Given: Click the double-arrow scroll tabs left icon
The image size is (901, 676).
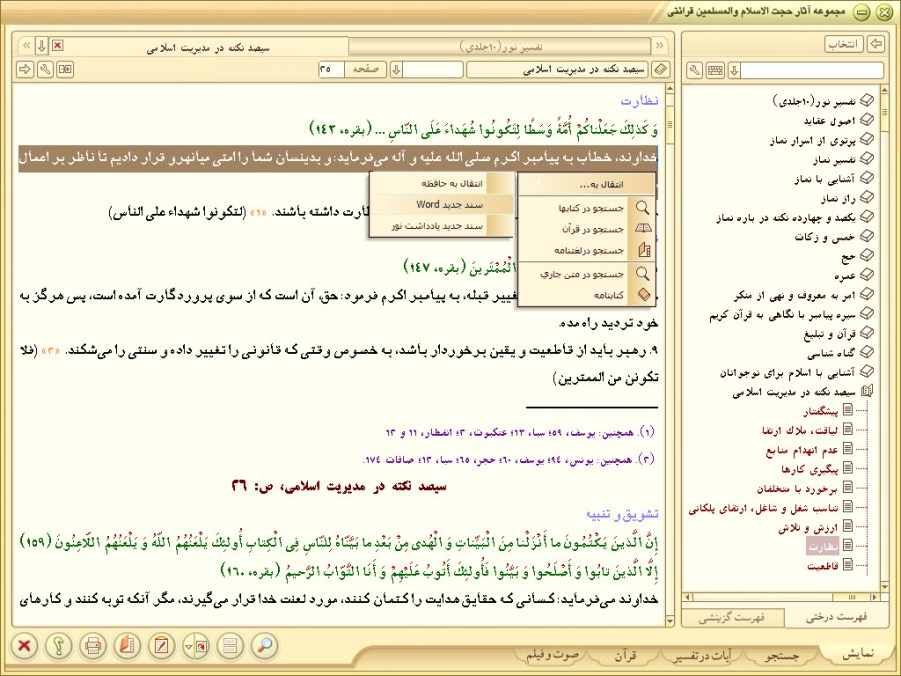Looking at the screenshot, I should 26,45.
